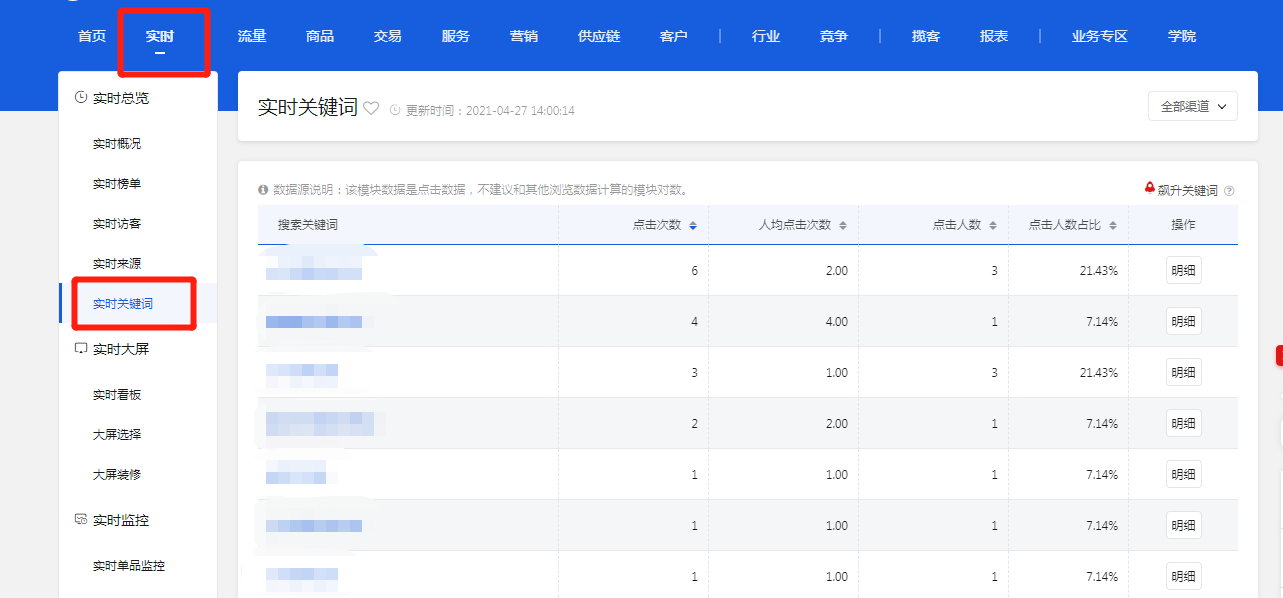The height and width of the screenshot is (598, 1283).
Task: Select 实时访客 in the sidebar
Action: 117,224
